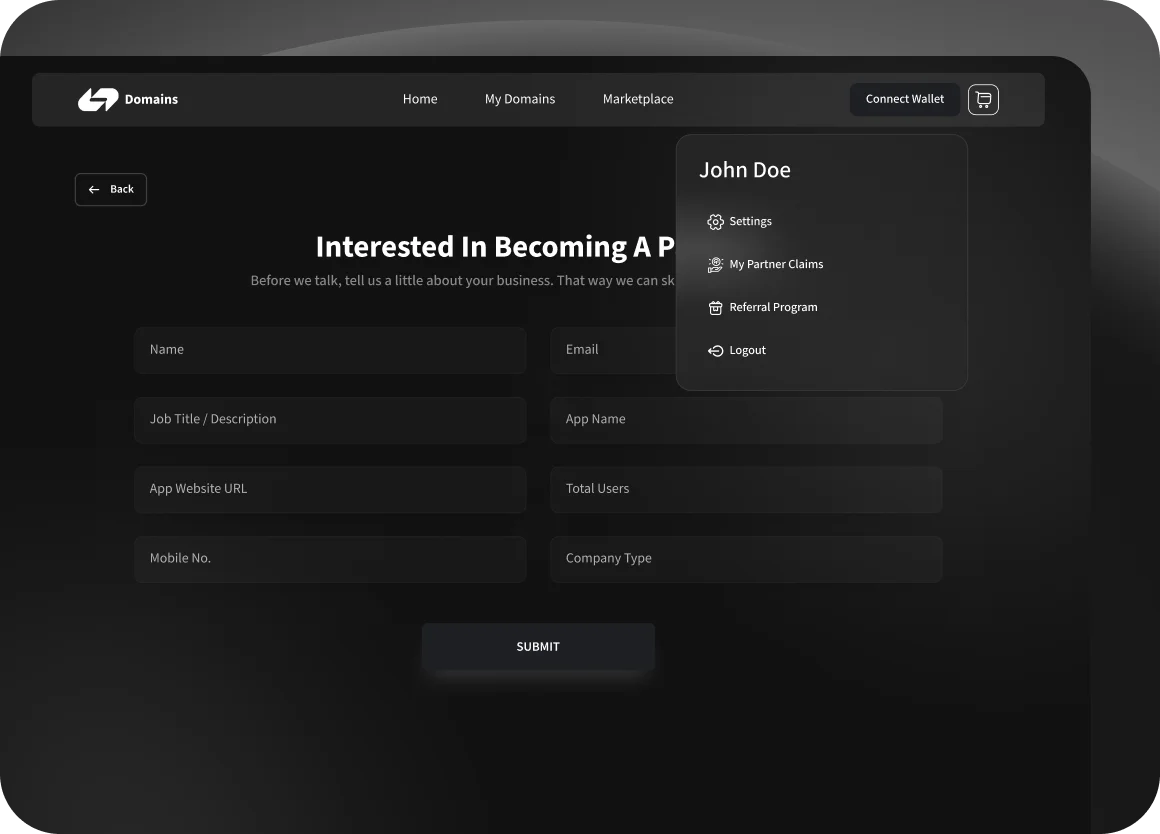
Task: Click the Job Title / Description field
Action: (330, 420)
